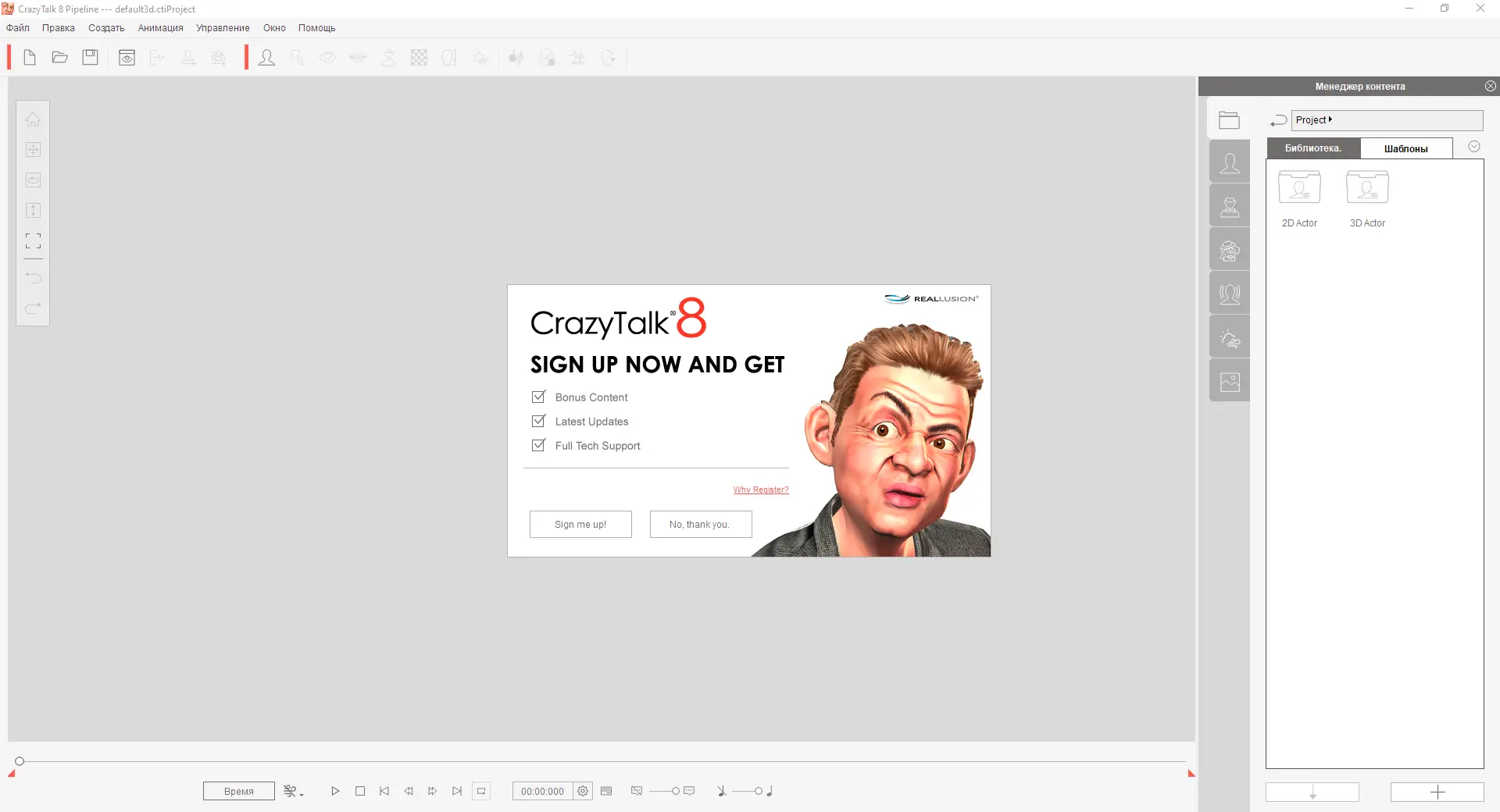
Task: Create a new project from the toolbar
Action: pos(30,57)
